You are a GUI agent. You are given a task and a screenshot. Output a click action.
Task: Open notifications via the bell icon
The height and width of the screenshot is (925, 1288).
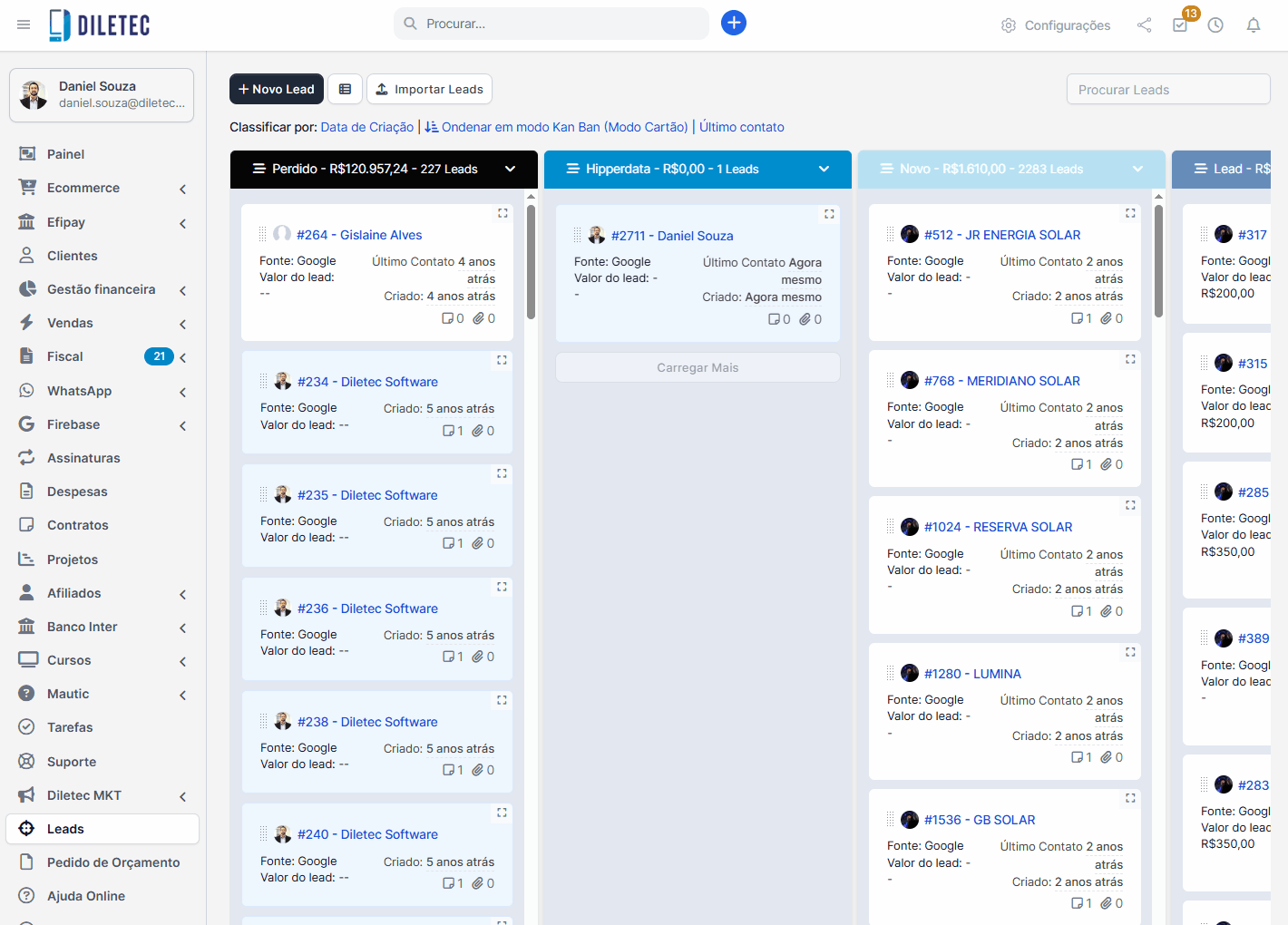pos(1254,25)
